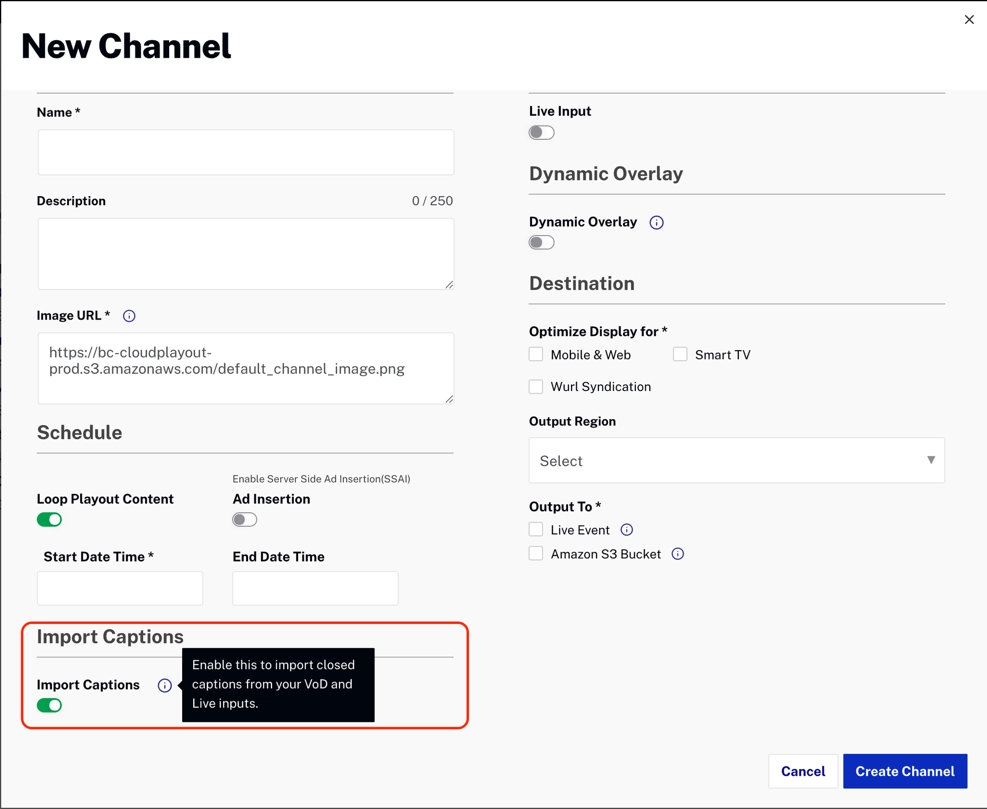Click the Dynamic Overlay info icon
Image resolution: width=987 pixels, height=809 pixels.
click(656, 222)
